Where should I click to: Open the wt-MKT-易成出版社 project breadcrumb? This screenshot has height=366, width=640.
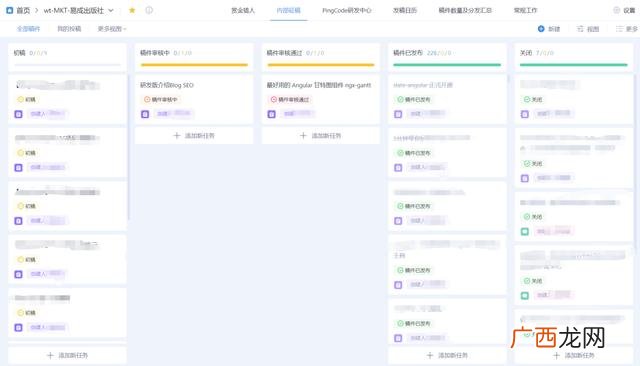[74, 11]
